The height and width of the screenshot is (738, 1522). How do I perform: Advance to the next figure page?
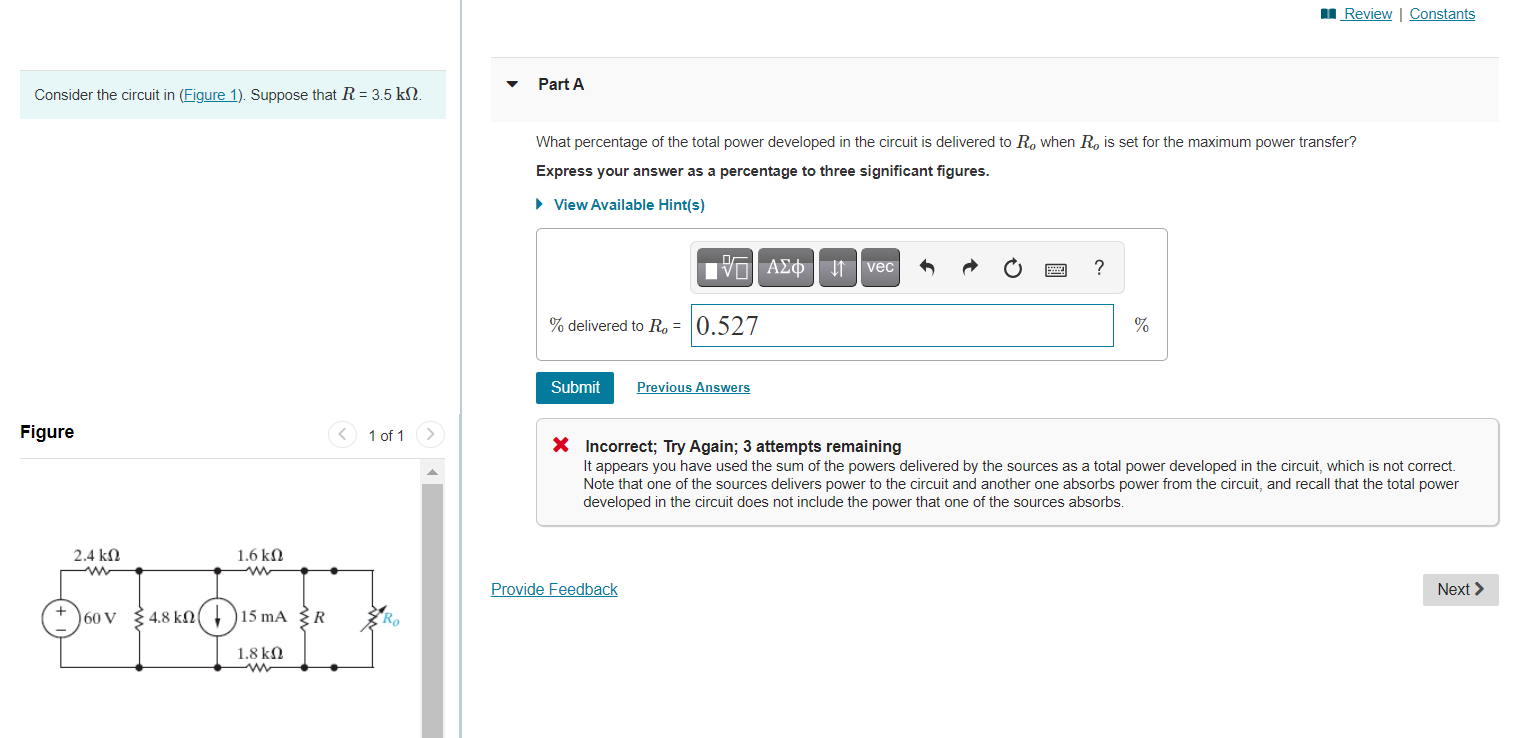(429, 434)
